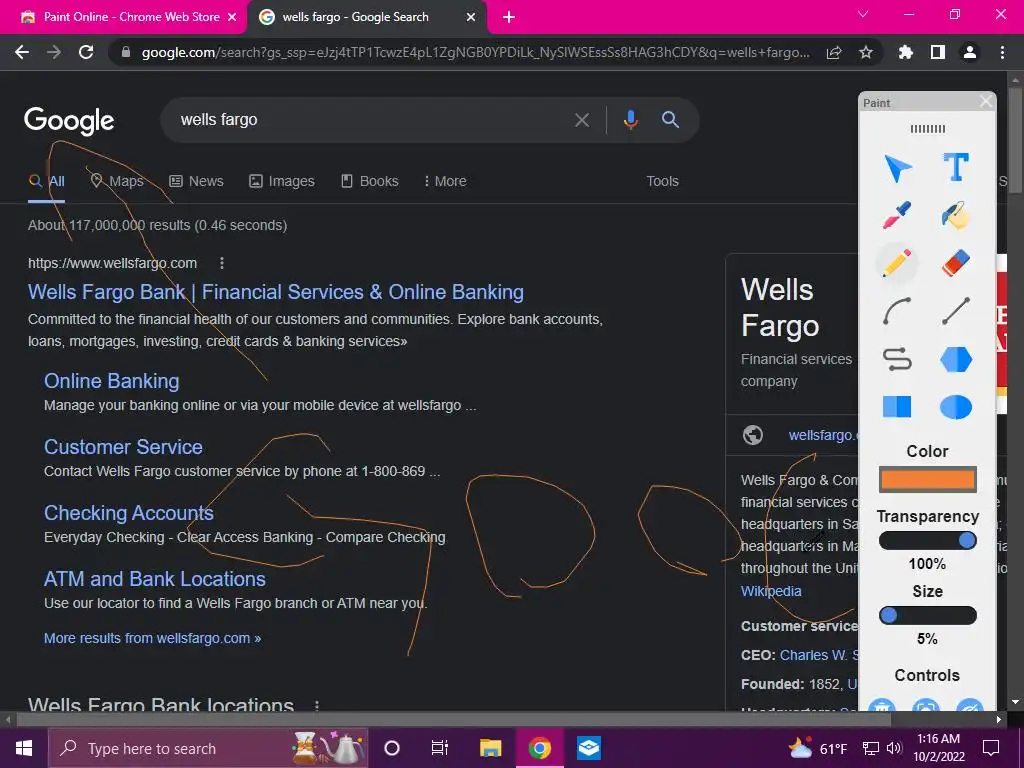Close the Paint Online Chrome Web Store tab

[232, 17]
